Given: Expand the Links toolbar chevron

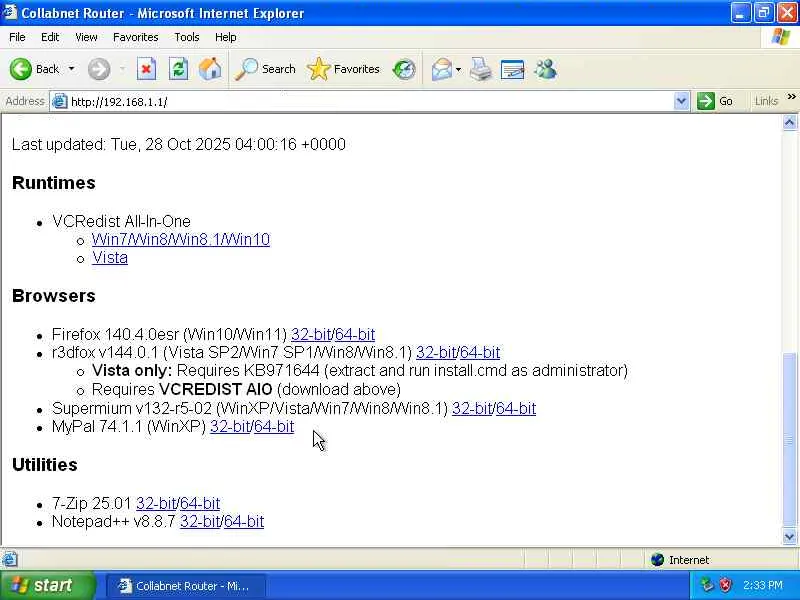Looking at the screenshot, I should [791, 96].
